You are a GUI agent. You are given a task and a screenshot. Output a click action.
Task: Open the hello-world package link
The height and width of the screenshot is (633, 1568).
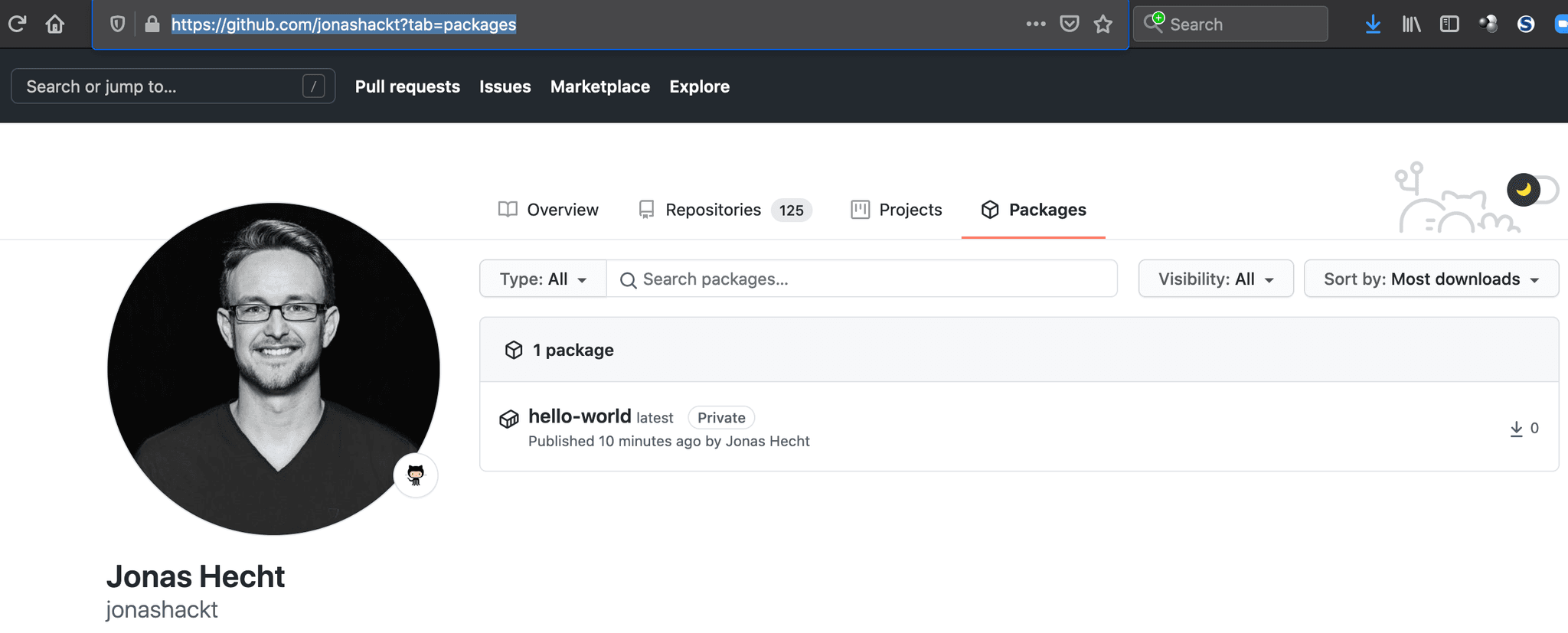(580, 416)
